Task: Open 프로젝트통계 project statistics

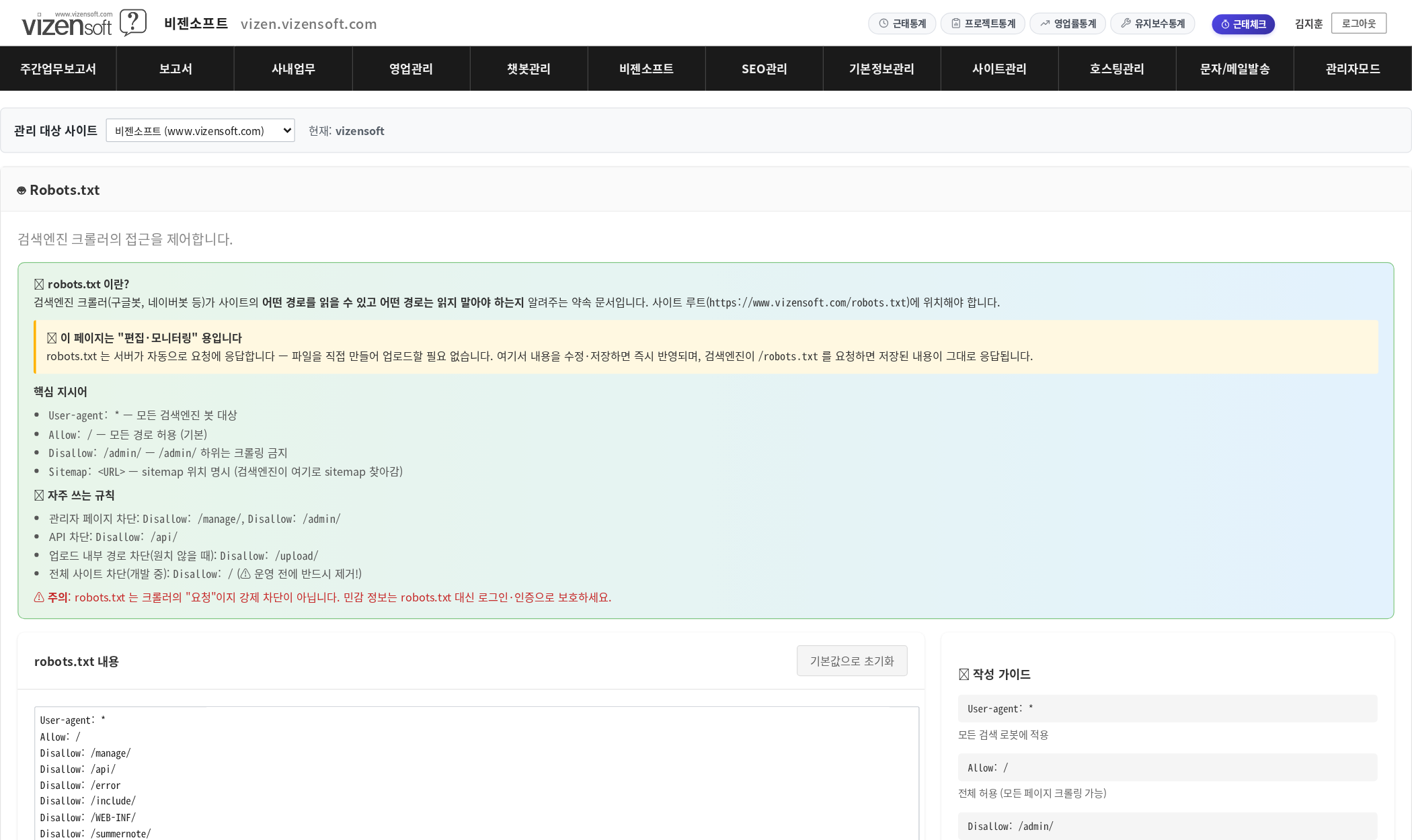Action: pos(983,24)
